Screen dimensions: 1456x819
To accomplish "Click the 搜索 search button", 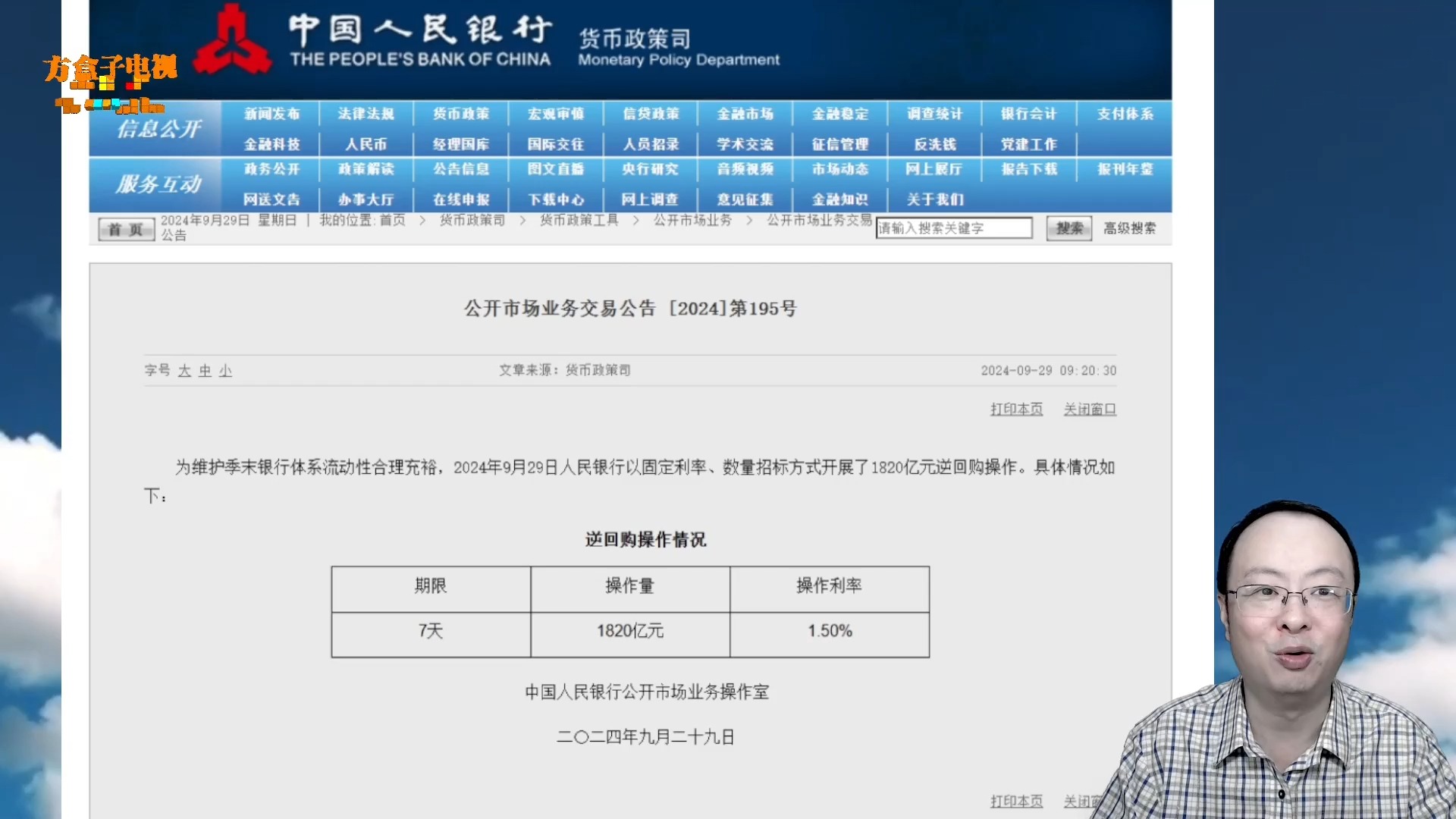I will pos(1069,228).
